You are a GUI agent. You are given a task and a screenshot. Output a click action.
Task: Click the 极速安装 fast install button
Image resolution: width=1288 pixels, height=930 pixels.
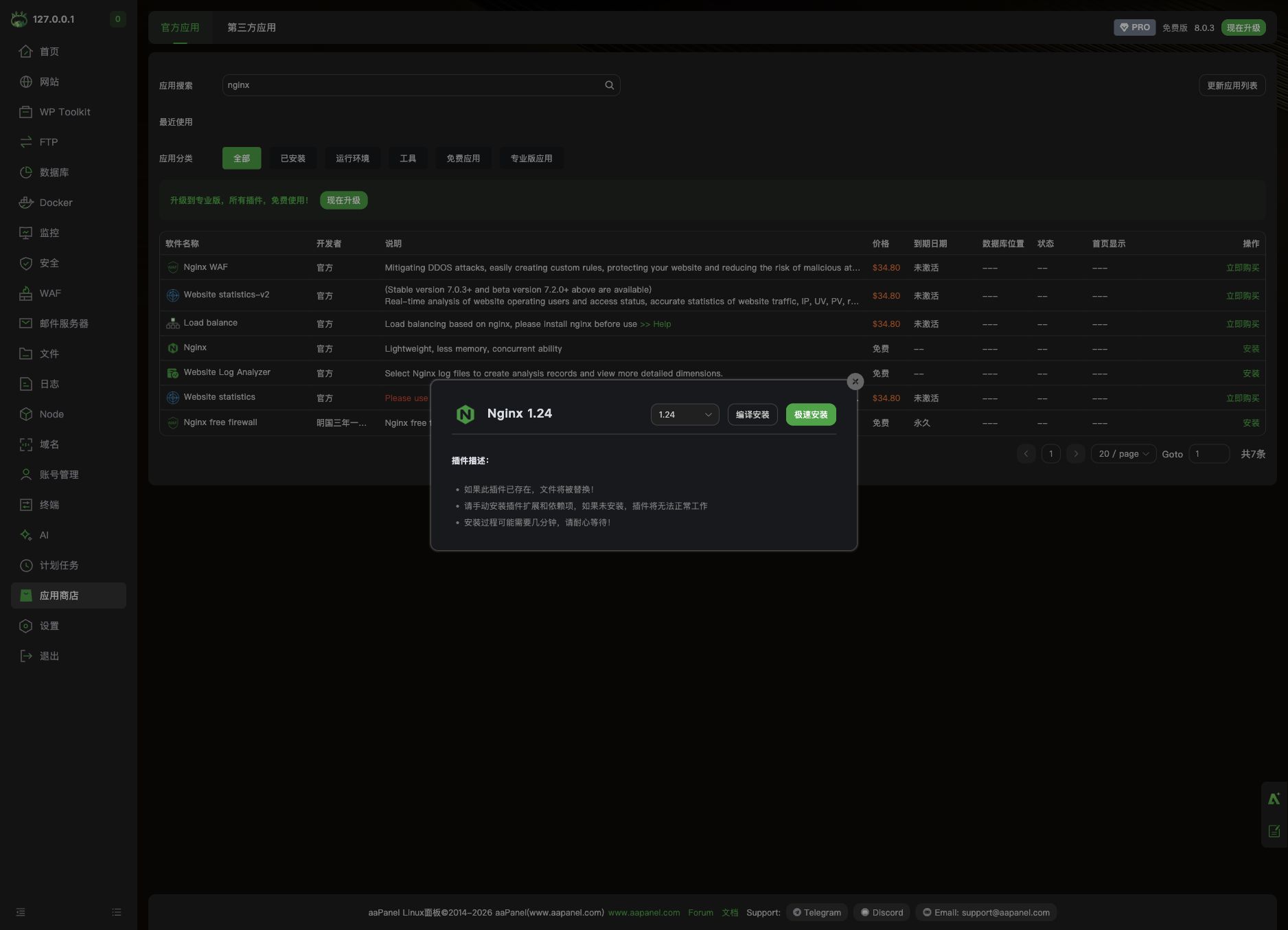point(811,415)
